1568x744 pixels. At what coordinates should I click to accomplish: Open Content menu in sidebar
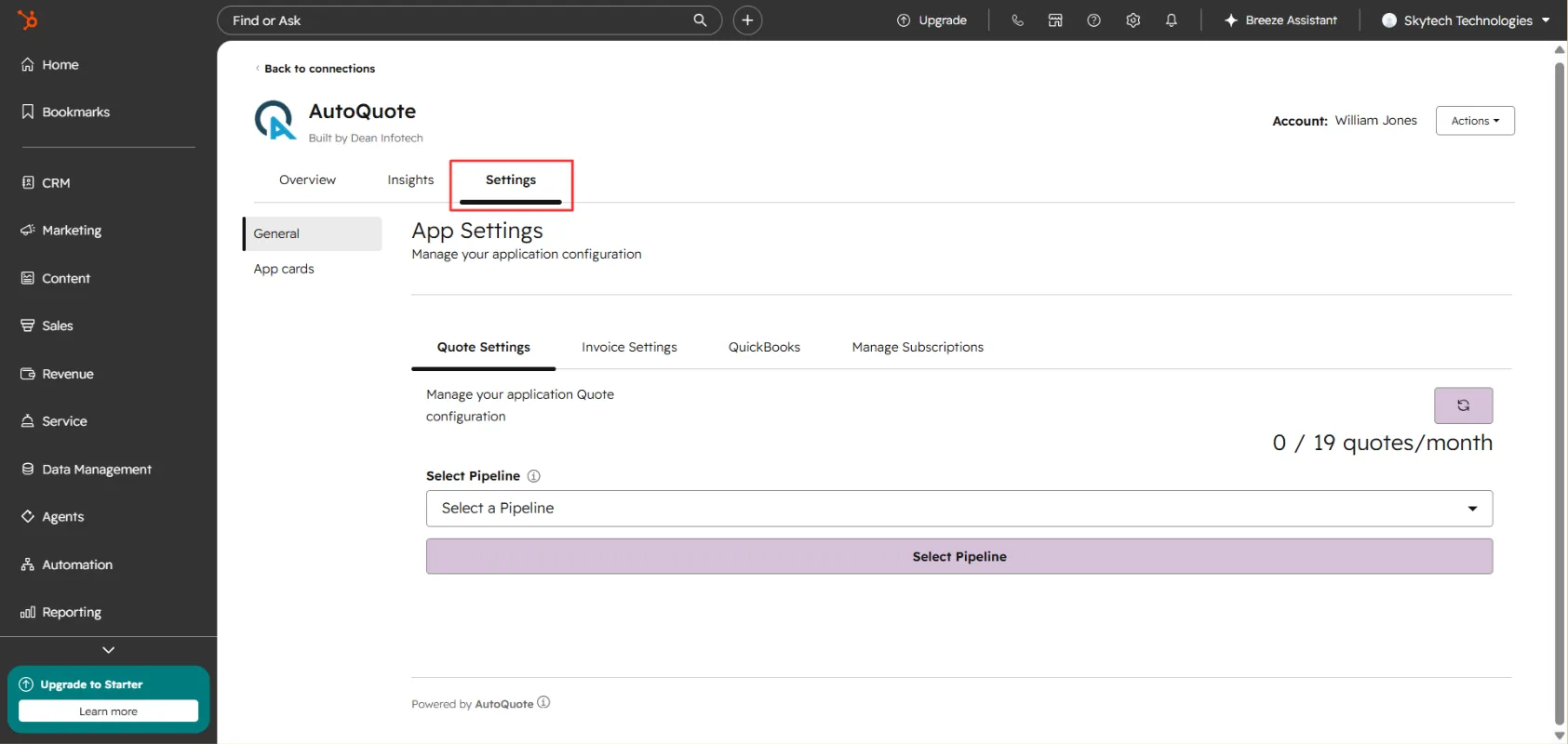click(x=56, y=278)
